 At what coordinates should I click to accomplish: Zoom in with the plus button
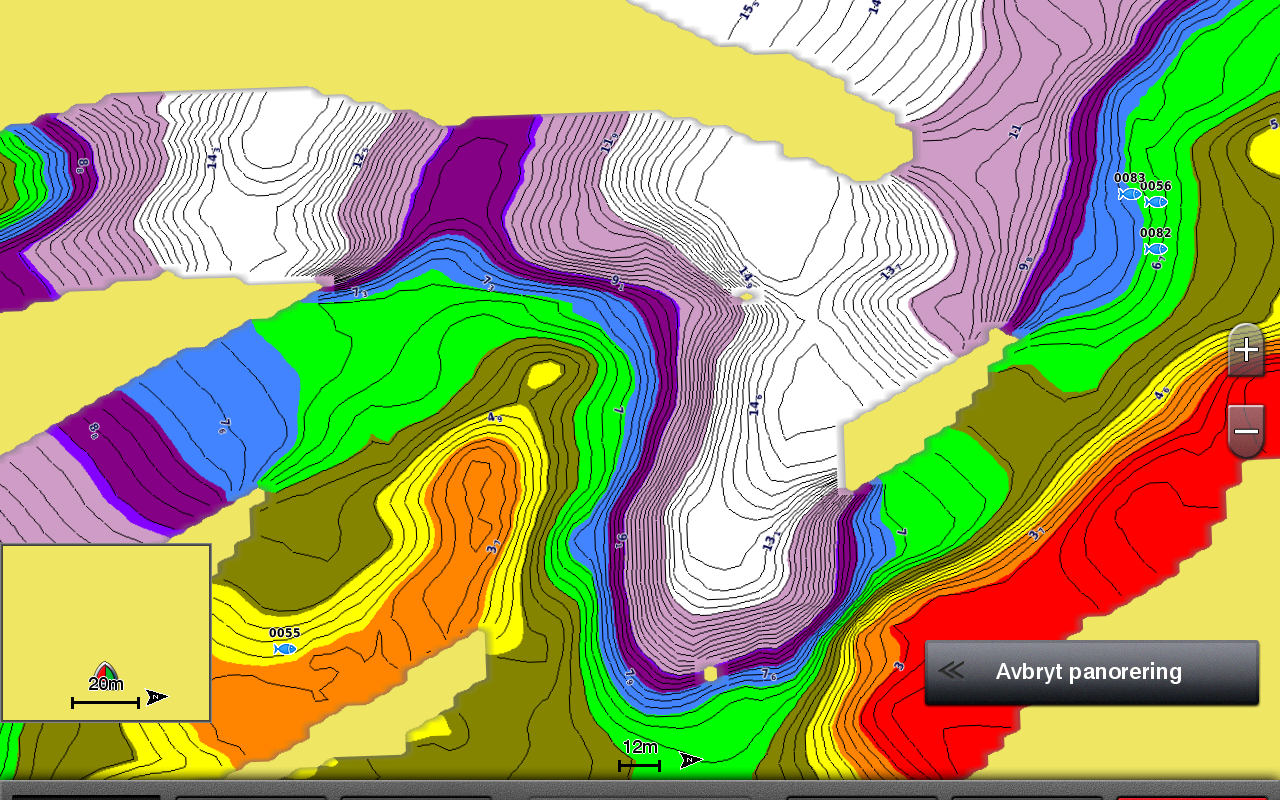(x=1246, y=350)
